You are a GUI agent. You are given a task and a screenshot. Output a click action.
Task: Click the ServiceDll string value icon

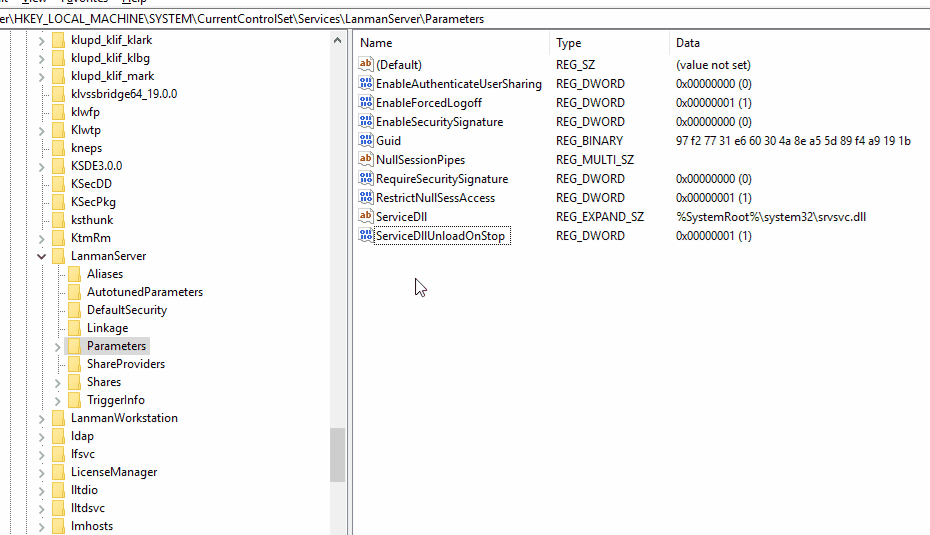coord(366,216)
